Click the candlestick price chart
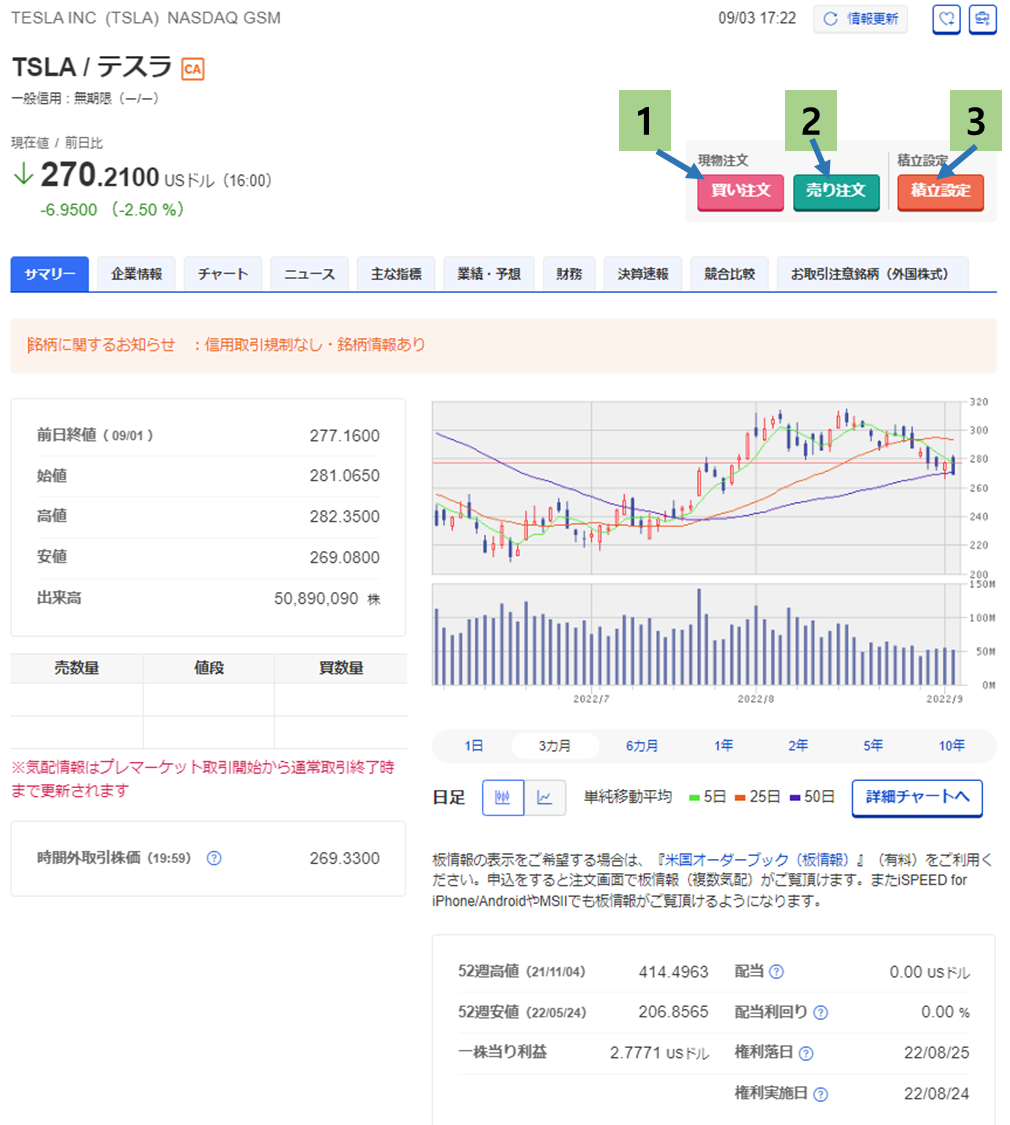This screenshot has height=1125, width=1010. point(697,488)
